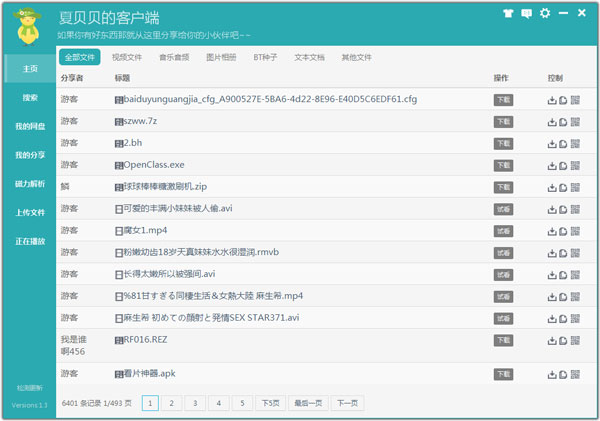This screenshot has width=600, height=421.
Task: Click copy-link icon in OpenClass.exe row
Action: pyautogui.click(x=563, y=166)
